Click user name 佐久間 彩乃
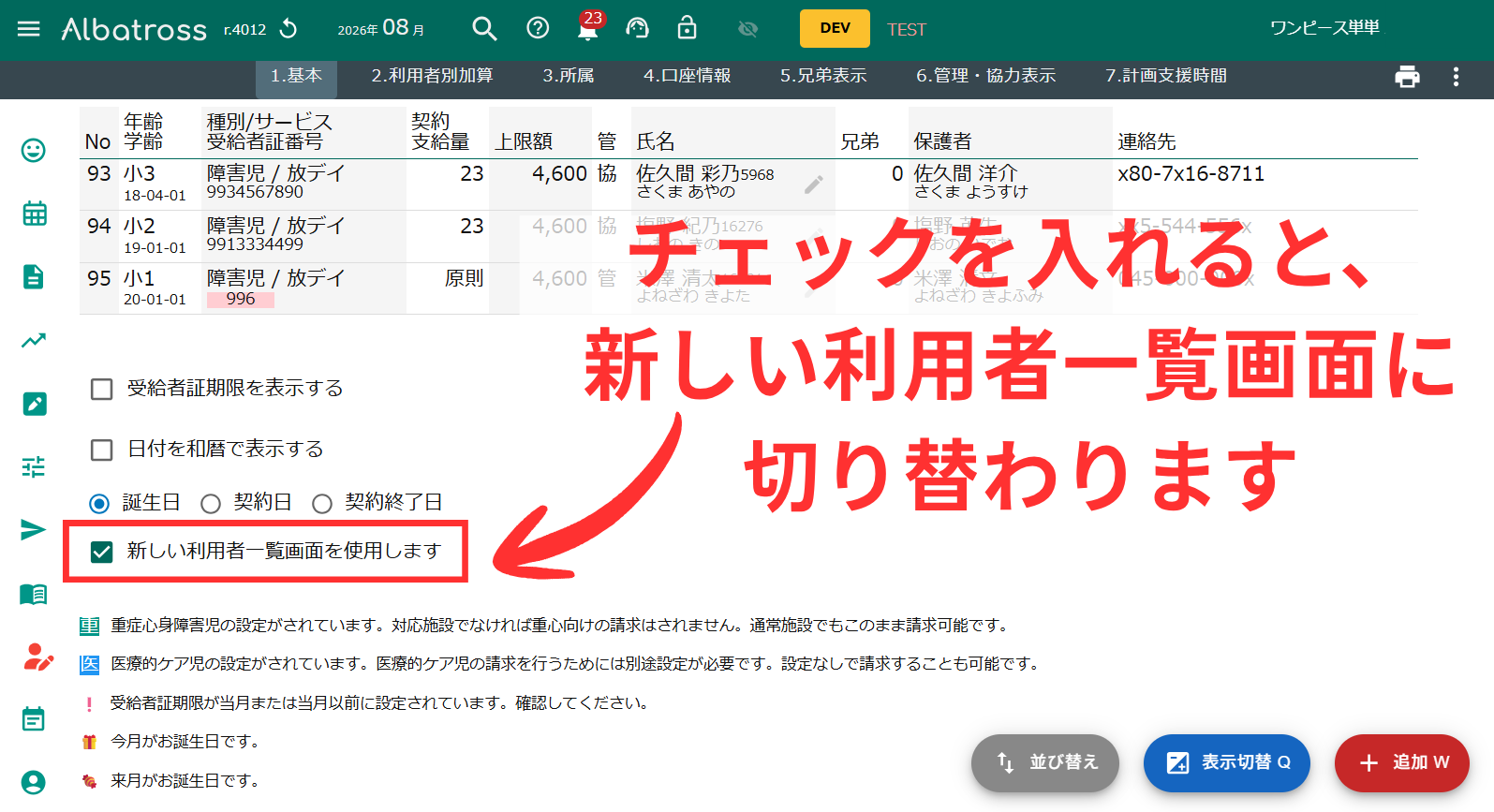Screen dimensions: 1494x812 click(687, 173)
